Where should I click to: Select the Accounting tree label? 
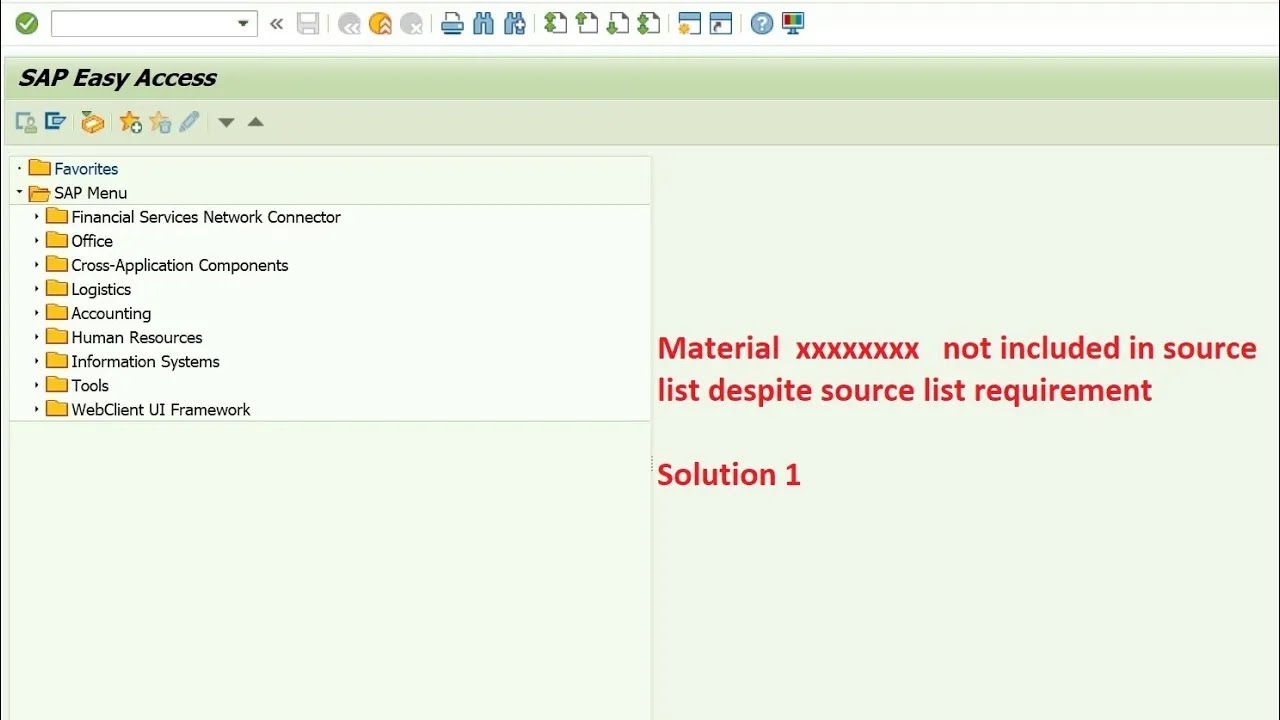tap(111, 313)
